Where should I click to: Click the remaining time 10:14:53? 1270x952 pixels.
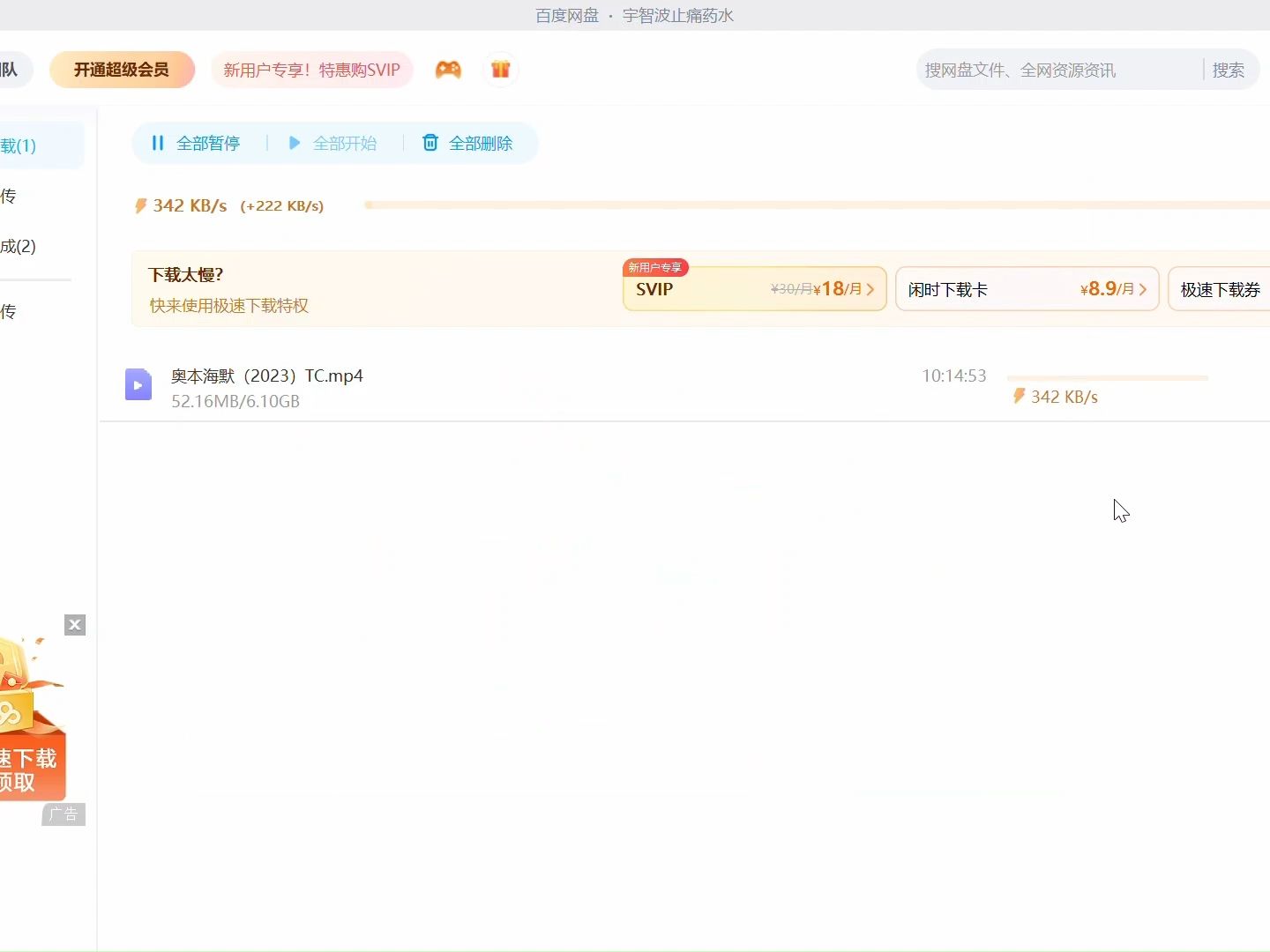tap(954, 376)
